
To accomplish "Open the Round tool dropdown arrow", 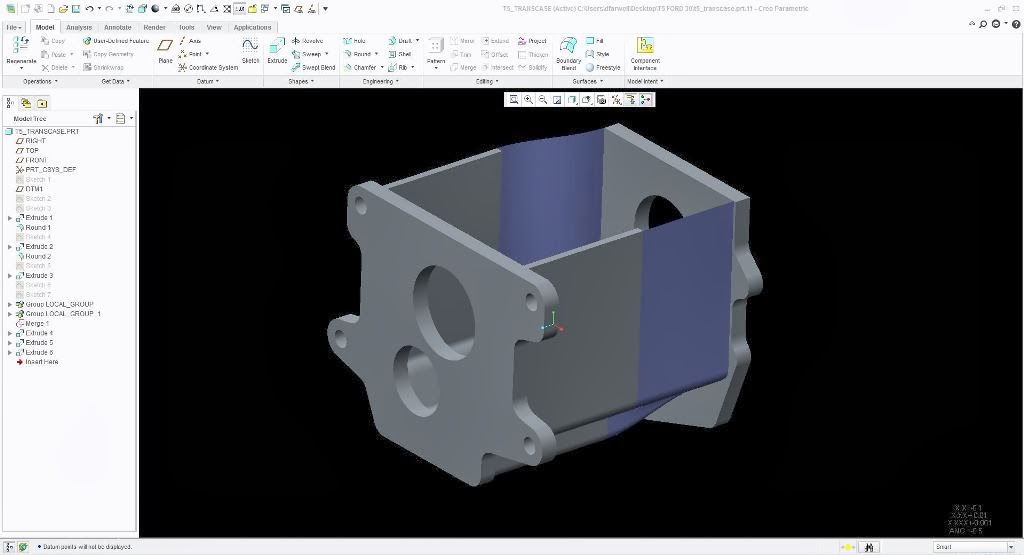I will 377,54.
